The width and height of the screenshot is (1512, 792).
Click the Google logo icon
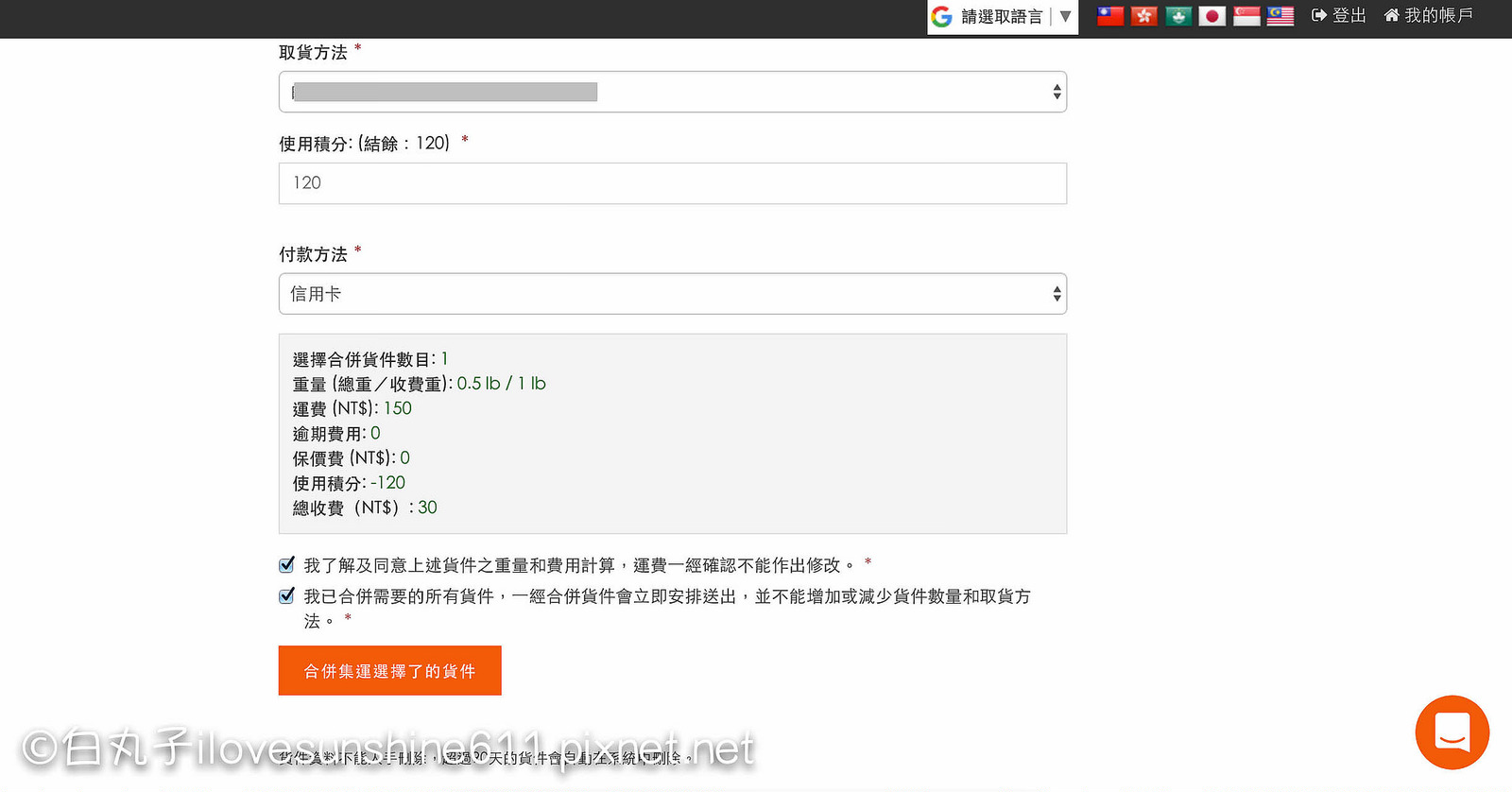(x=942, y=16)
